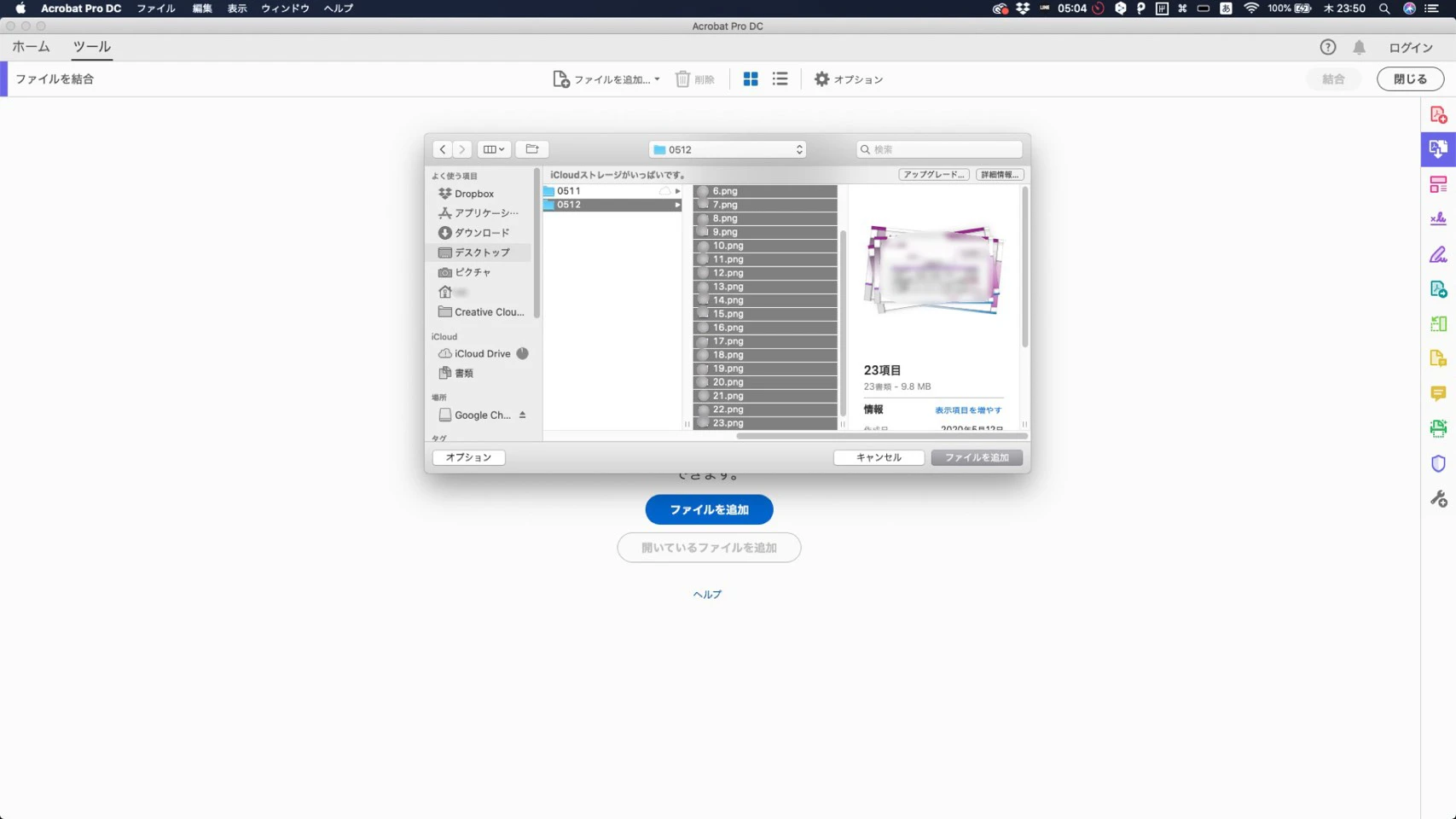Screen dimensions: 1456x819
Task: Select the file 23.png in list
Action: pos(765,423)
